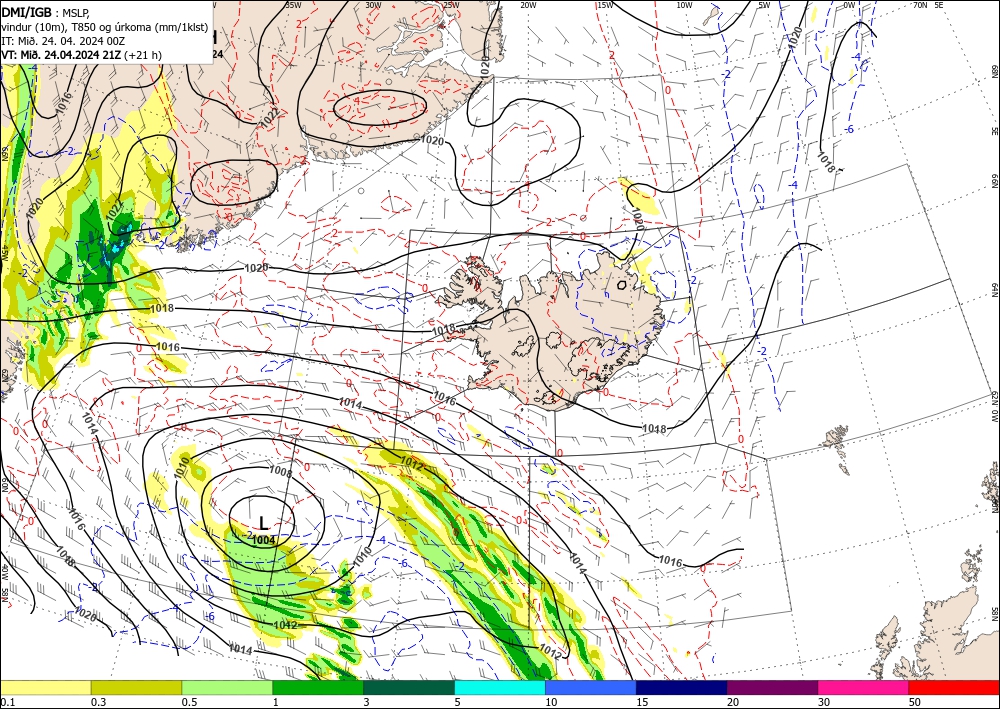Viewport: 1000px width, 709px height.
Task: Click the 'L' low pressure center marker
Action: tap(263, 523)
